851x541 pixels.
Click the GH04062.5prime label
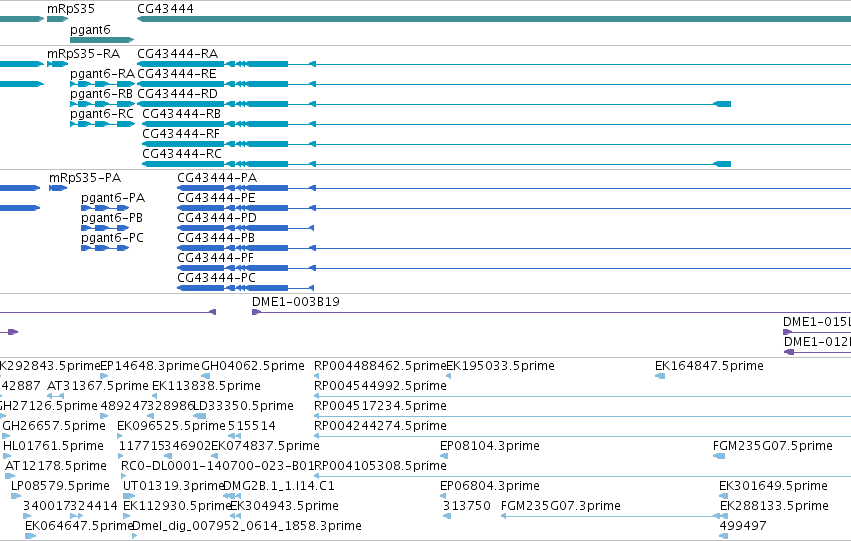pyautogui.click(x=253, y=366)
